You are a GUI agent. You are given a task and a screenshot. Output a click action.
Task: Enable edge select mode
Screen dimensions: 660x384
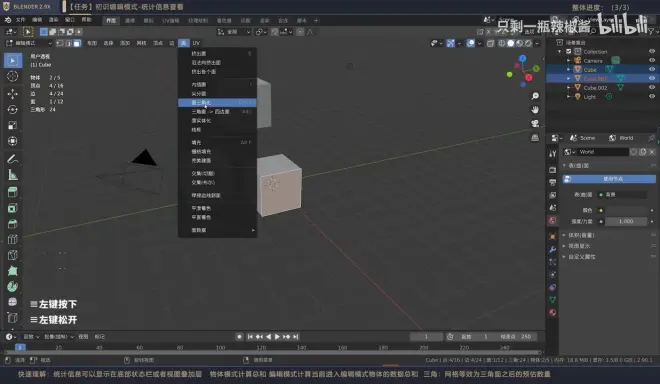point(69,43)
